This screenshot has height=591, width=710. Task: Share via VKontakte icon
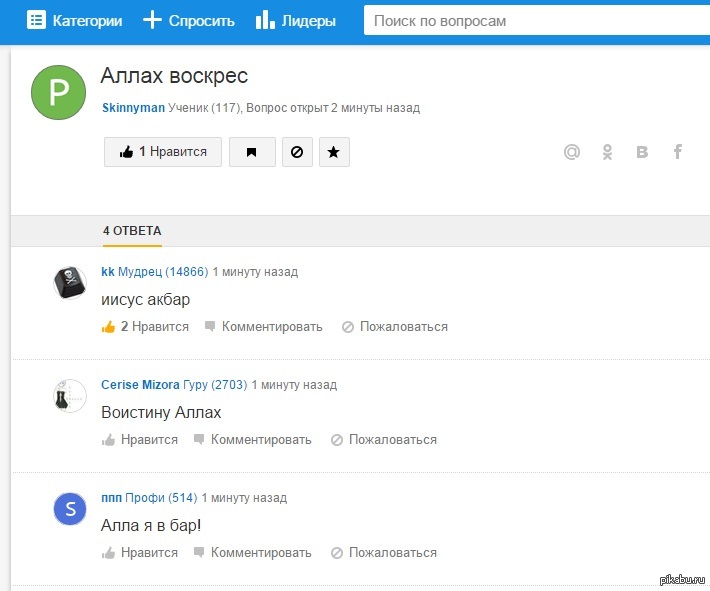point(642,152)
